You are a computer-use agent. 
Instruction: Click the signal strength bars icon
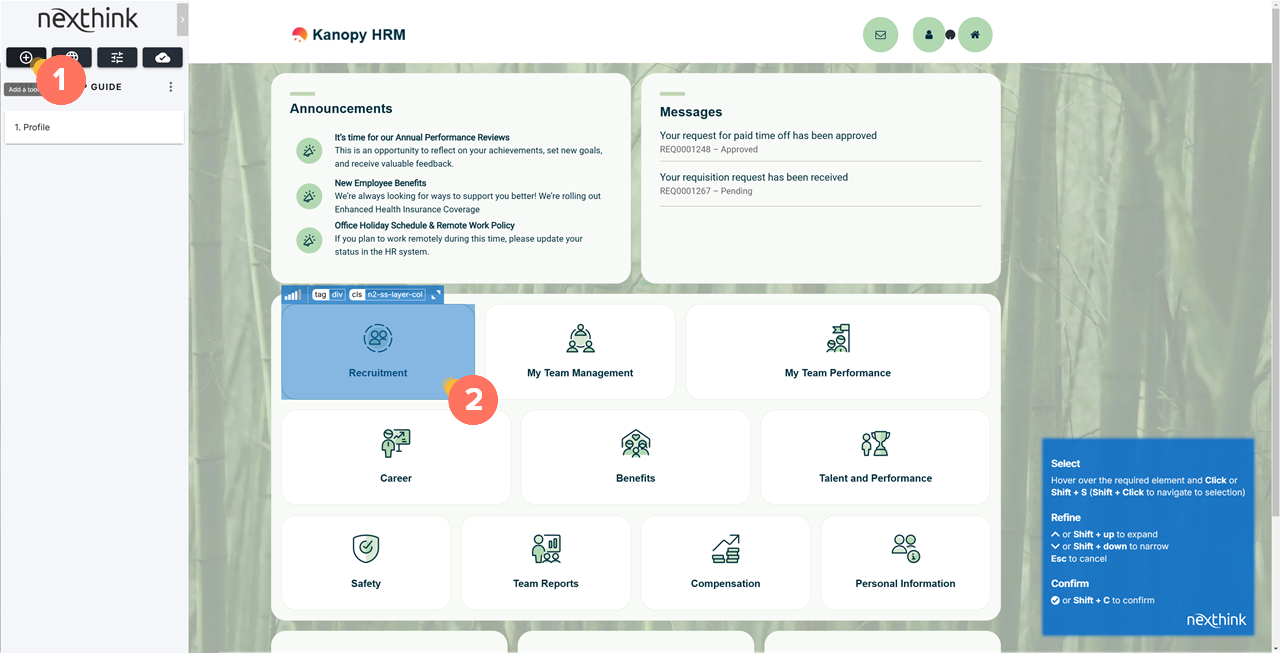click(x=292, y=295)
